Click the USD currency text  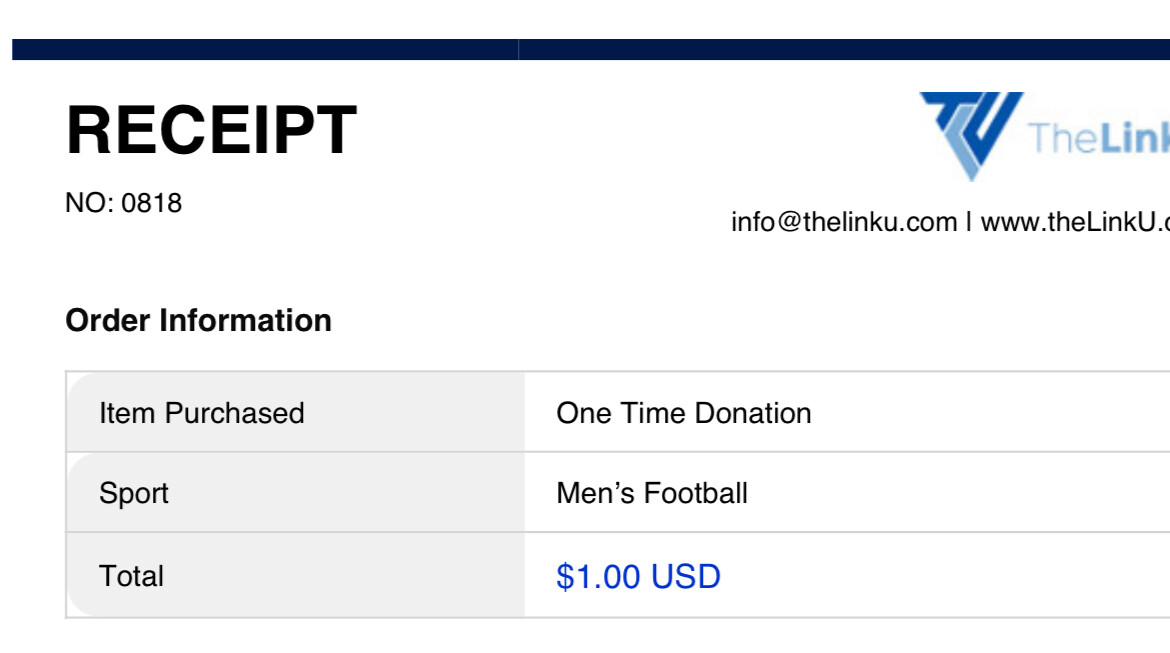tap(686, 576)
